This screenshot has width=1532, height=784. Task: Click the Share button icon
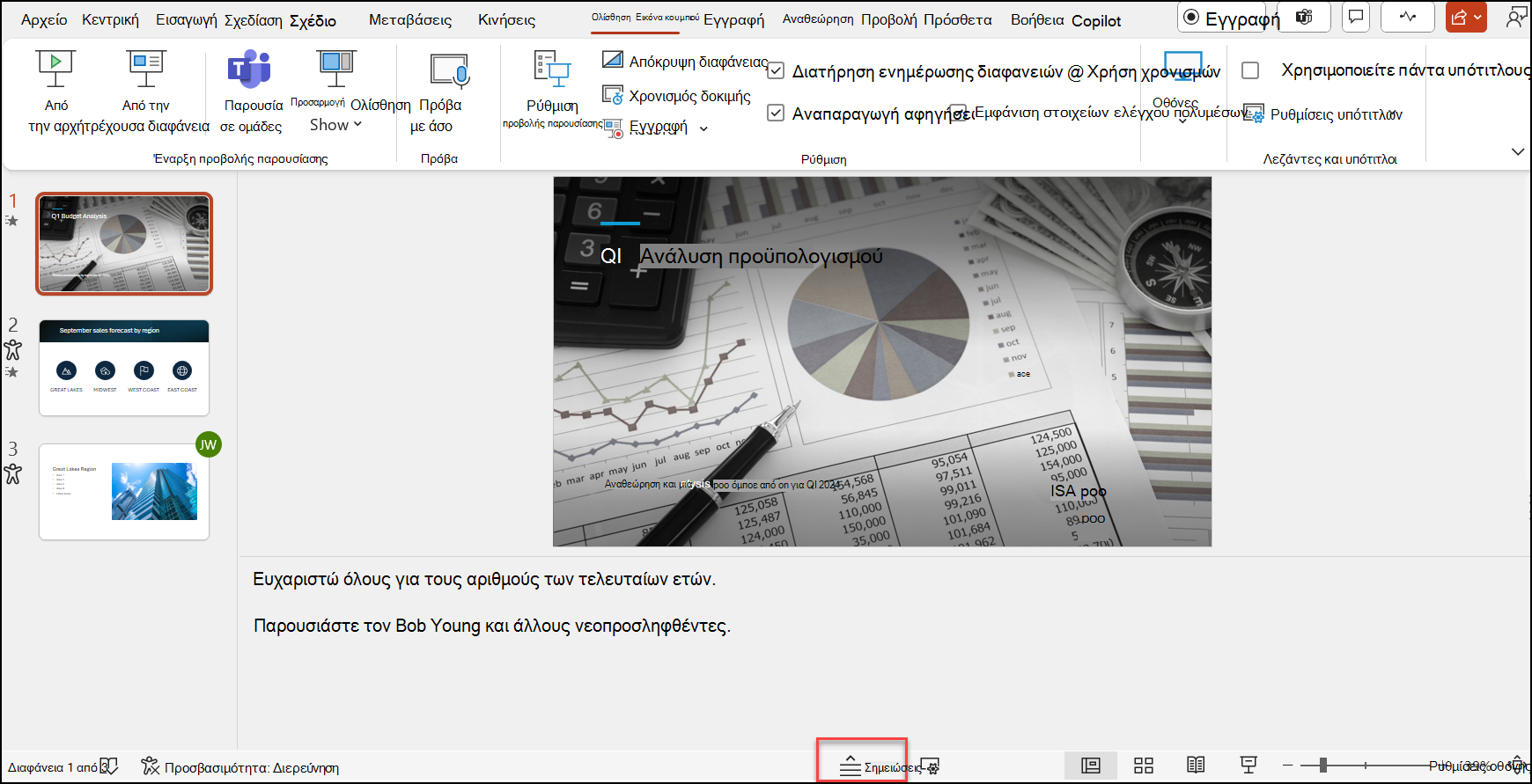pos(1459,17)
